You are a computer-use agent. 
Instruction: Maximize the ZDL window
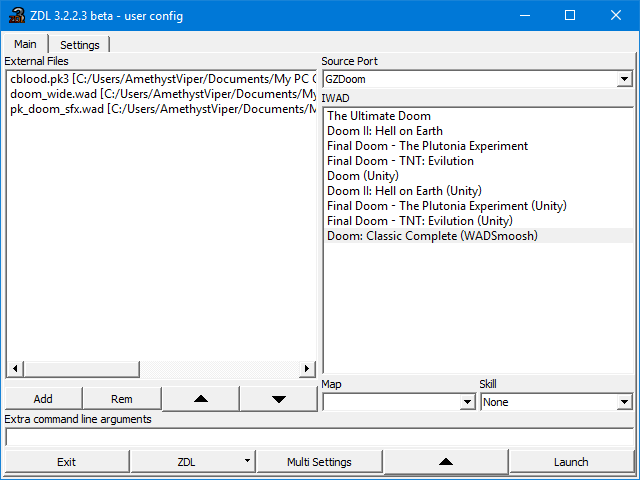(x=570, y=16)
